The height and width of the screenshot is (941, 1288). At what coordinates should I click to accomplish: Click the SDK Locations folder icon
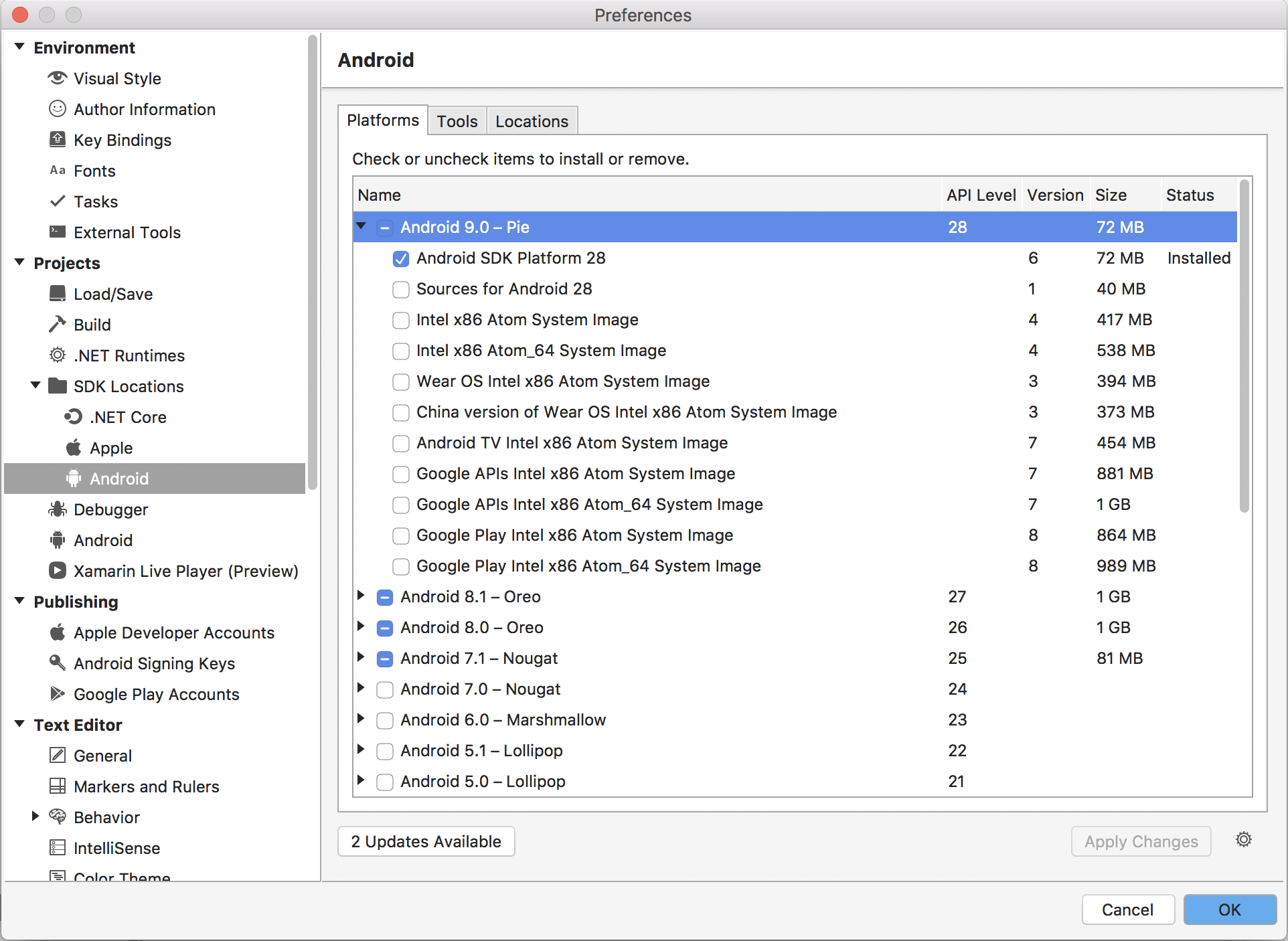click(x=58, y=386)
